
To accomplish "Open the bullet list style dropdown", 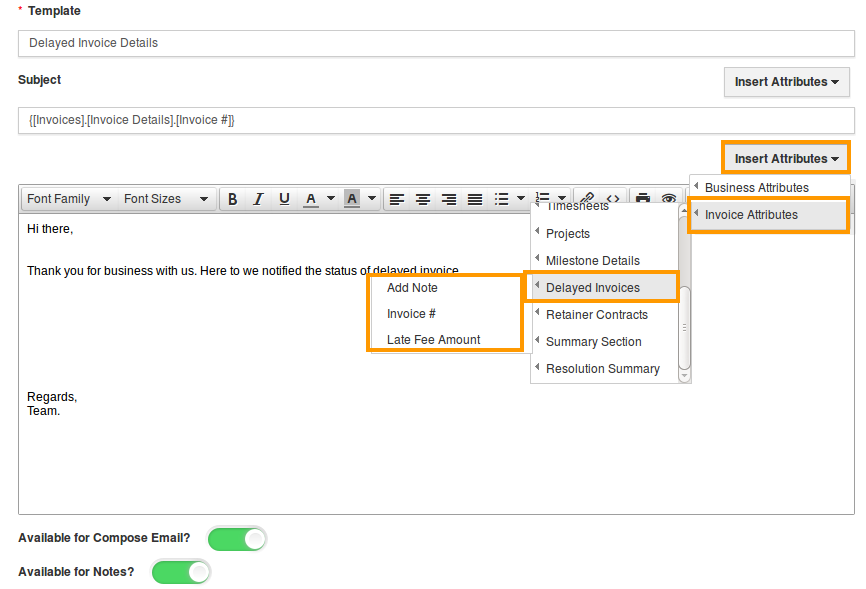I will click(x=521, y=199).
